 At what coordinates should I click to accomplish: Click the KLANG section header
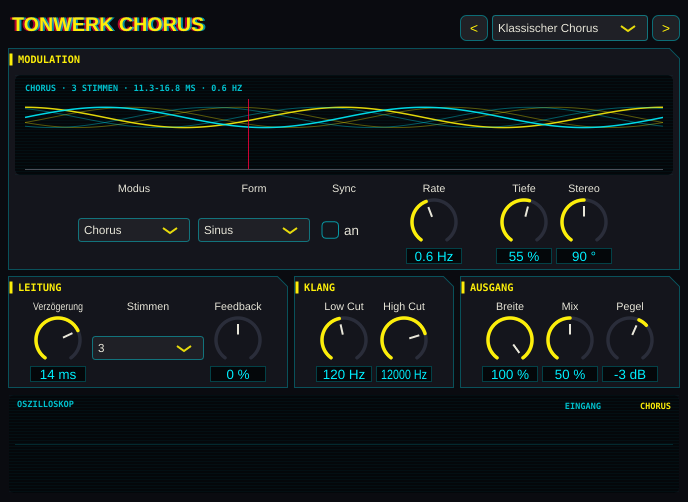point(319,287)
